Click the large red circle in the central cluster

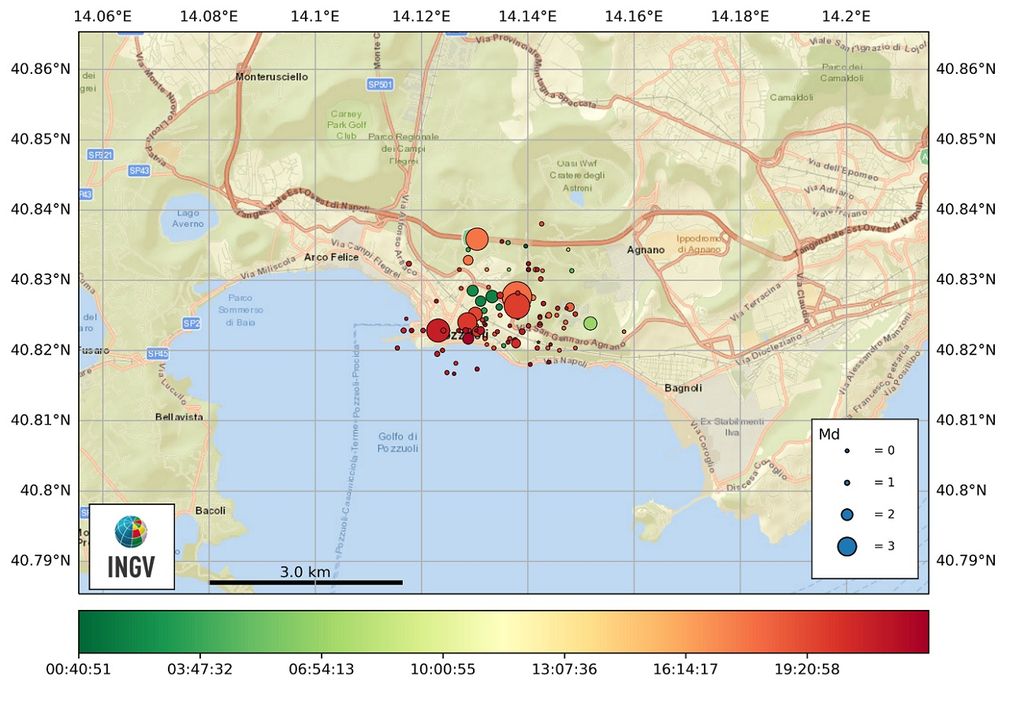(516, 303)
